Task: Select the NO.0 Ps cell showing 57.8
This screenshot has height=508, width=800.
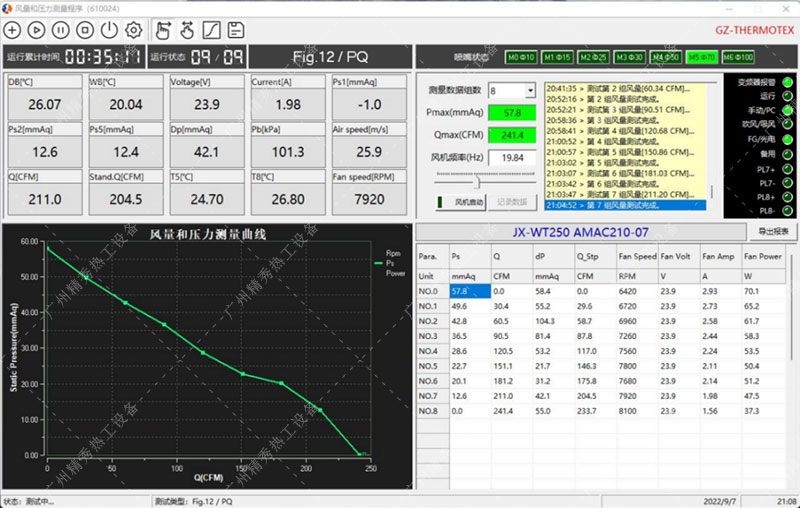Action: tap(468, 291)
